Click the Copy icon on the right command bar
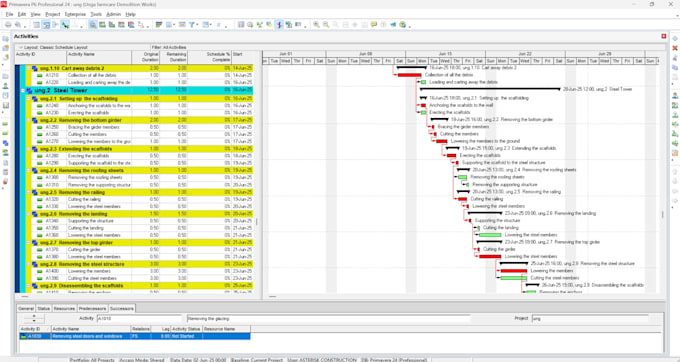Image resolution: width=680 pixels, height=362 pixels. click(675, 68)
